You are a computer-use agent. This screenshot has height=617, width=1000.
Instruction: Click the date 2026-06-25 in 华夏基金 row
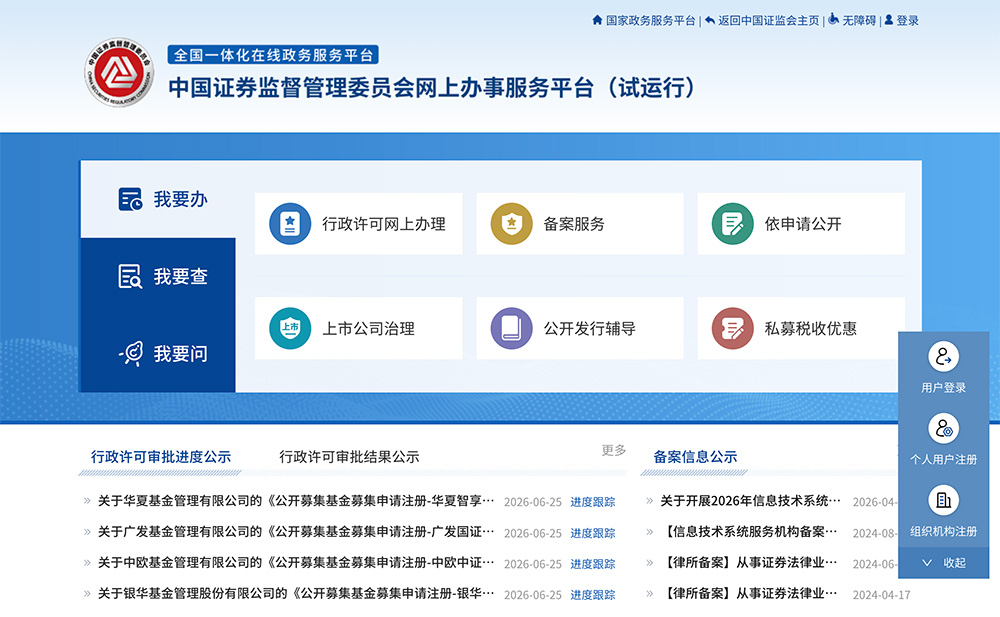[533, 502]
